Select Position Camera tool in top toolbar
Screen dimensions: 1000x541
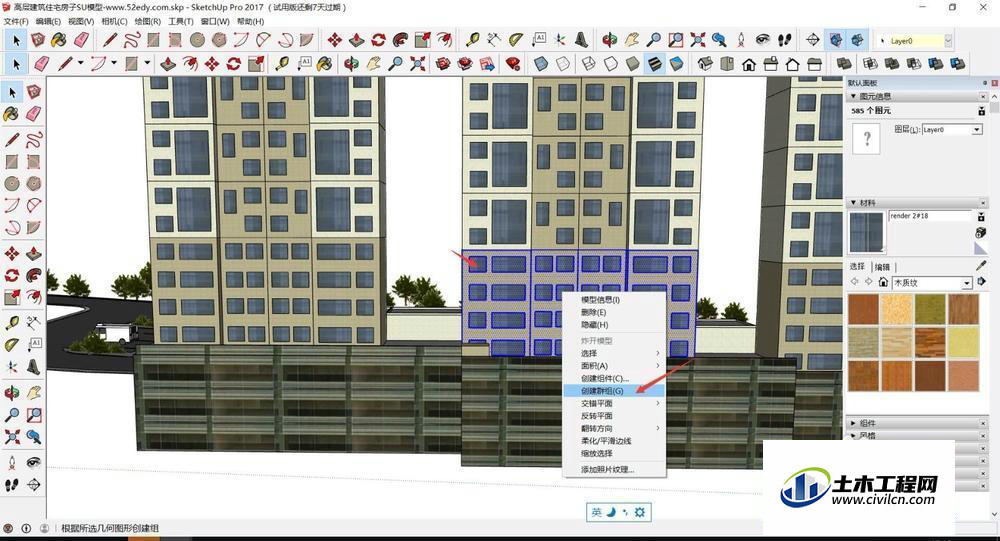(741, 40)
